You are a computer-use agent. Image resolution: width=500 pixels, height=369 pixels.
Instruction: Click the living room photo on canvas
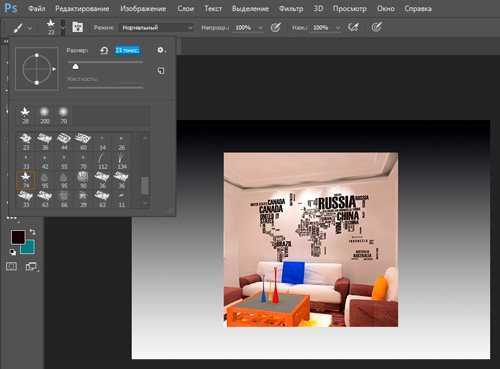(x=311, y=239)
